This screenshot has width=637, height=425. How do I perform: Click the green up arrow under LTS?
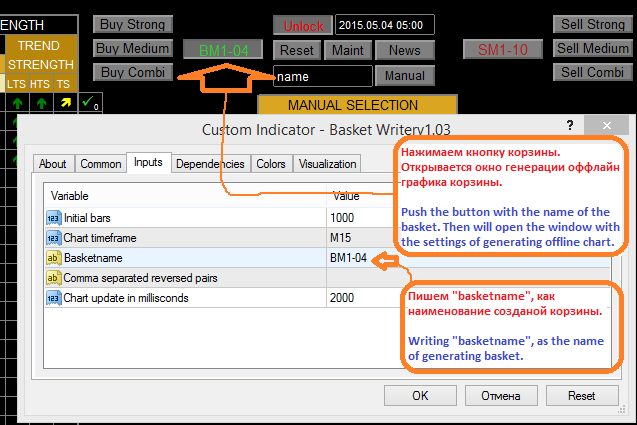pos(17,103)
